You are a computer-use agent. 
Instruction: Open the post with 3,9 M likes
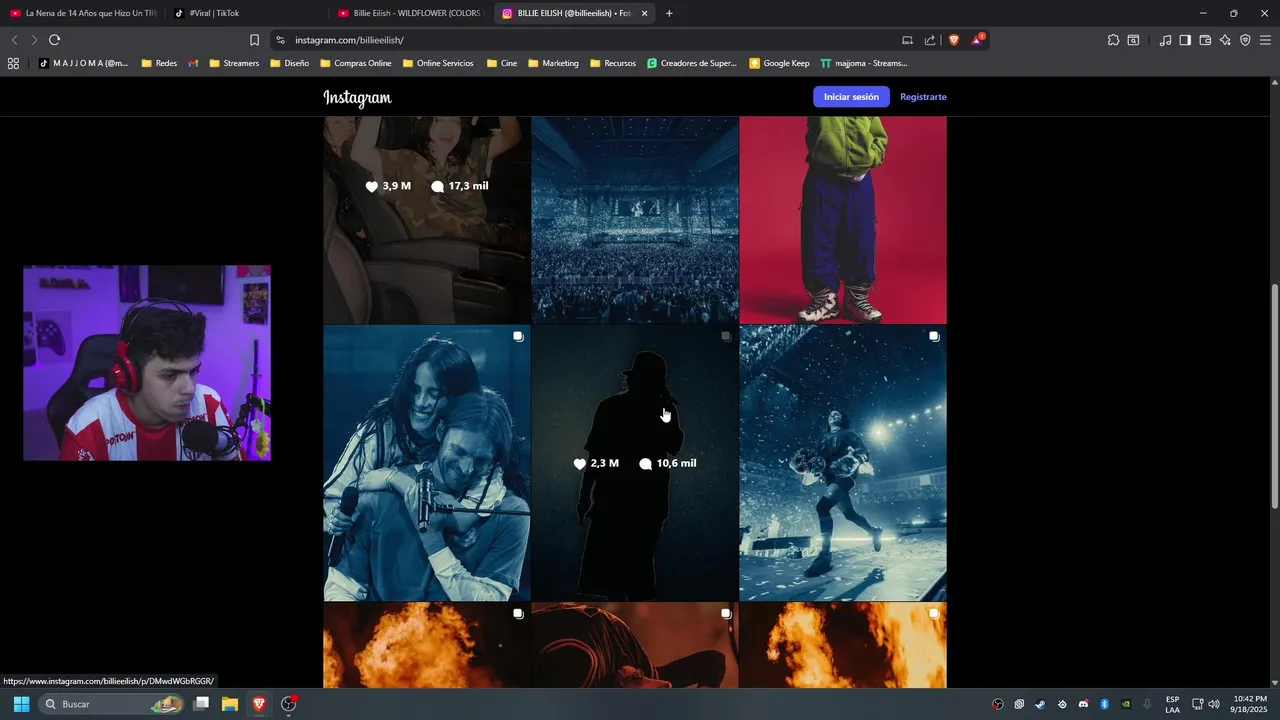(x=427, y=220)
